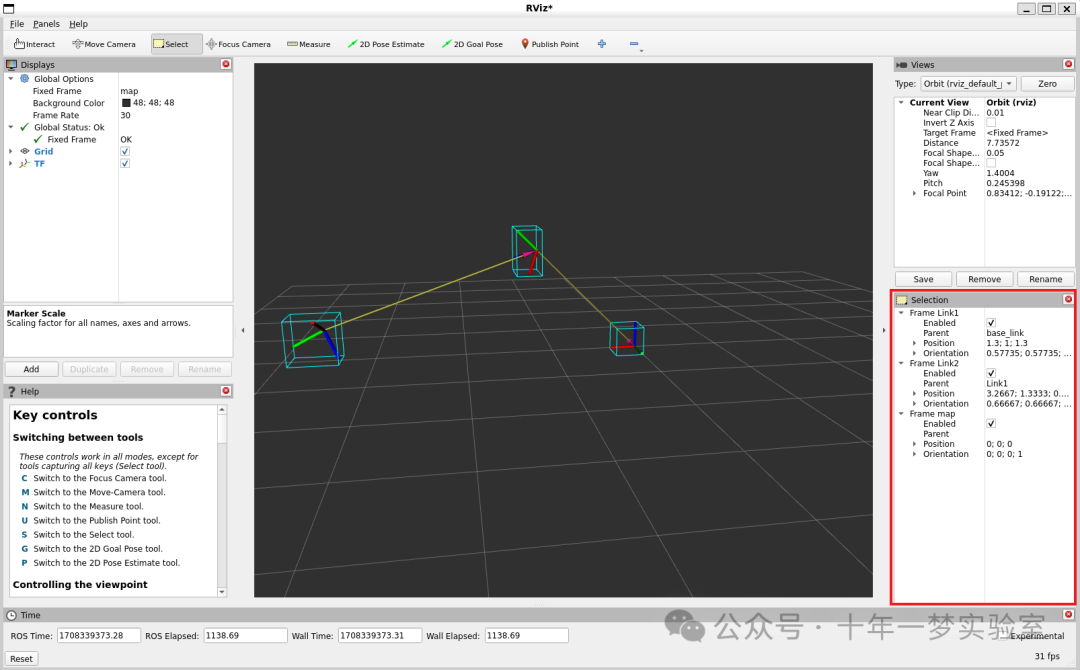Viewport: 1080px width, 670px height.
Task: Close the Help panel
Action: (226, 390)
